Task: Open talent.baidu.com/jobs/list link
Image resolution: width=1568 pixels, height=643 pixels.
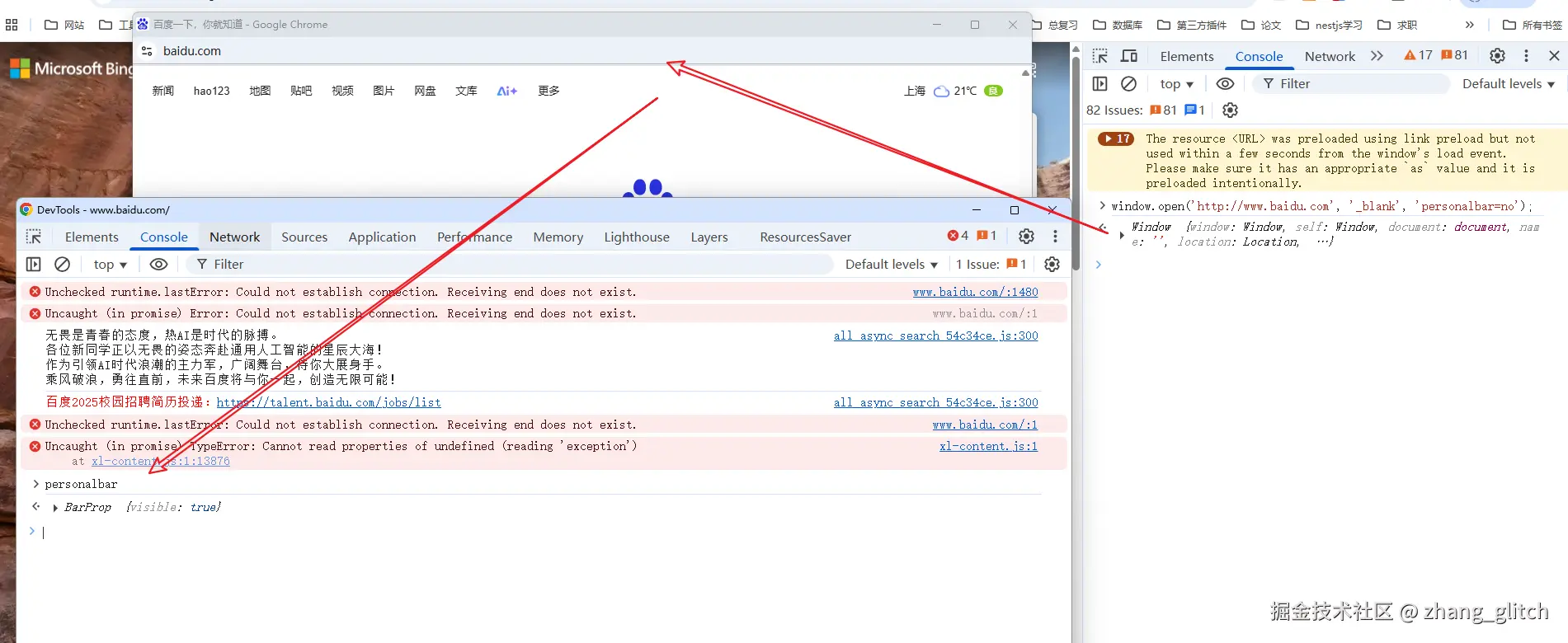Action: [328, 402]
